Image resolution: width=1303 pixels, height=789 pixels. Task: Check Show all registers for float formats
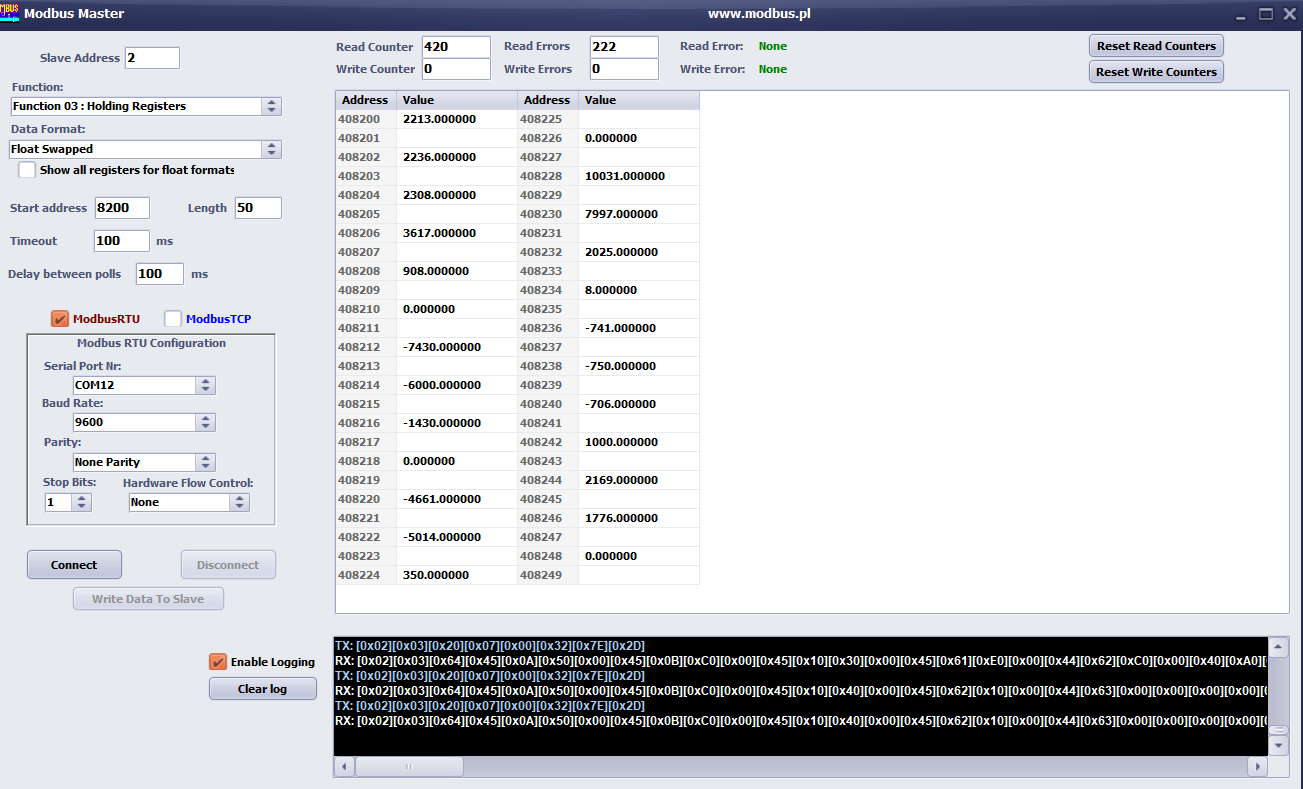(27, 170)
